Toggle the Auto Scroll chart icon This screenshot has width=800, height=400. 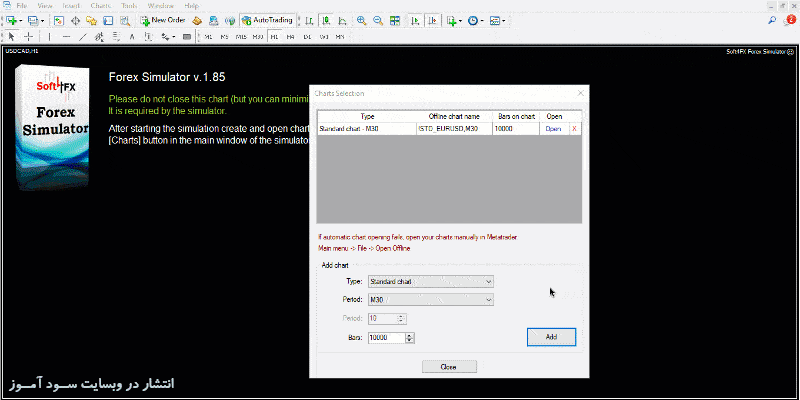[416, 20]
